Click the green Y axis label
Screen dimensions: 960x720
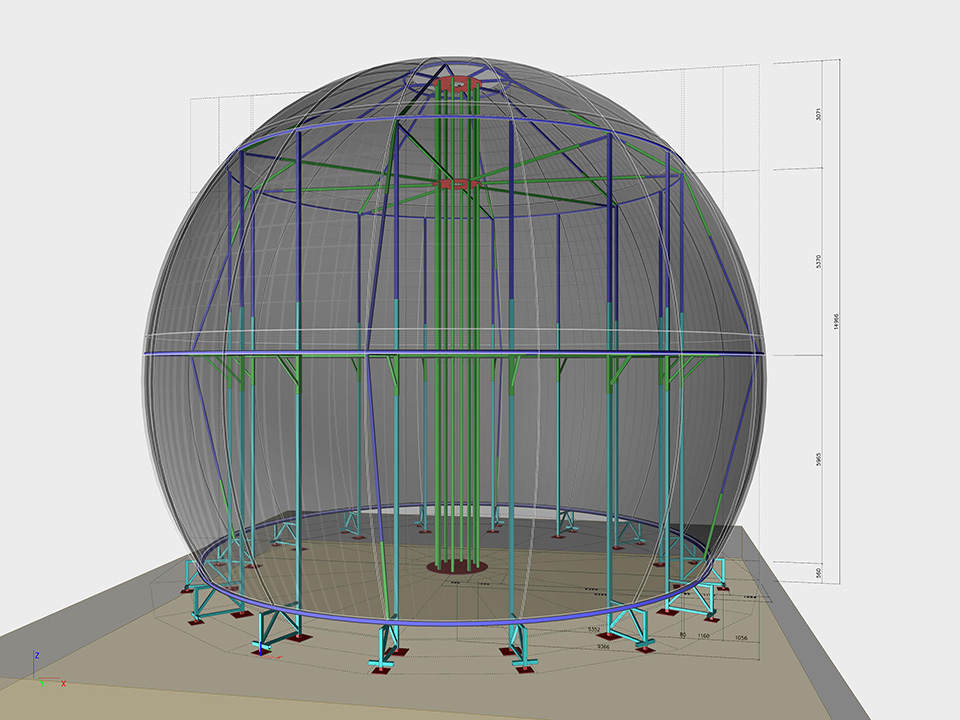click(x=41, y=685)
